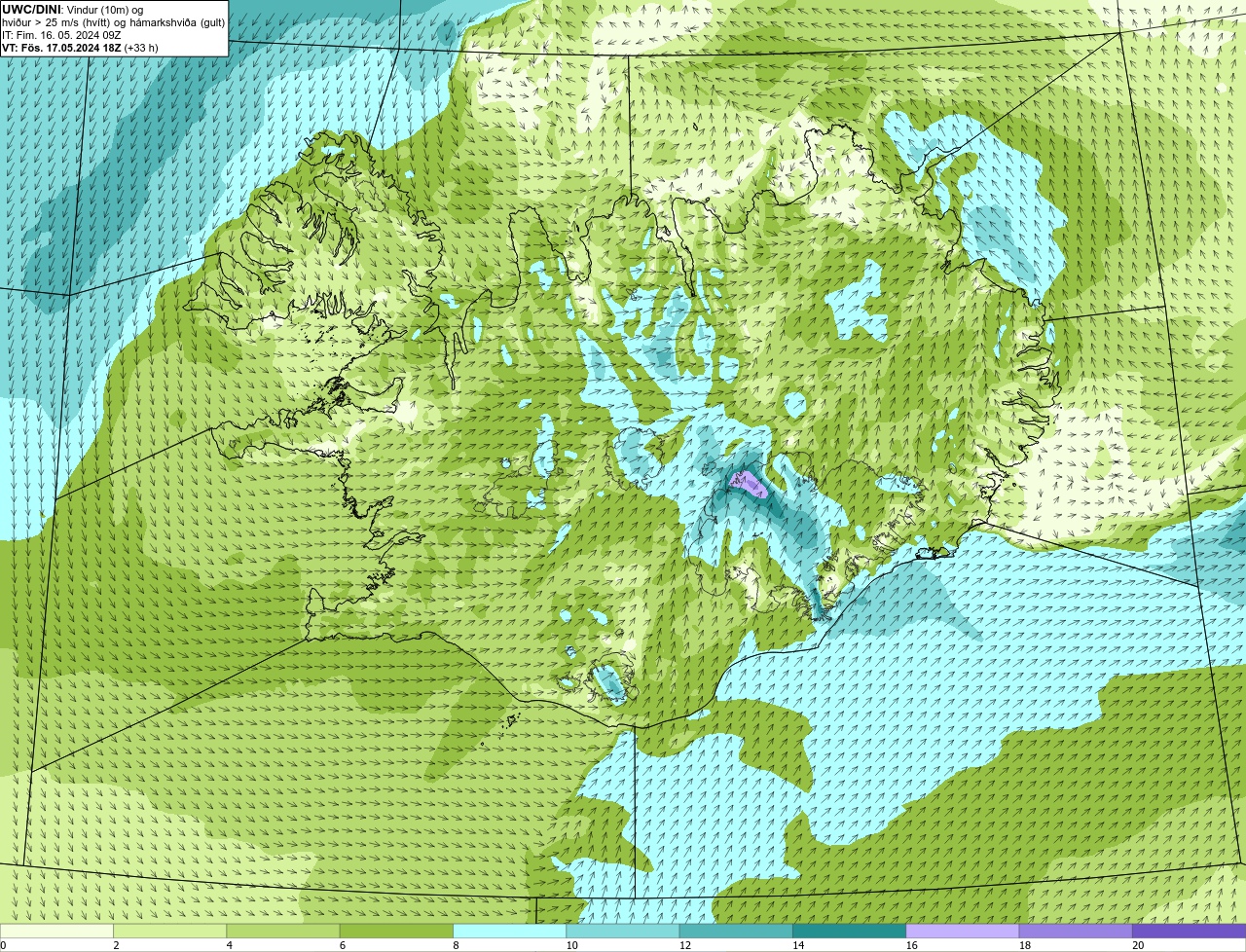Click the legend scale label '8'
The height and width of the screenshot is (952, 1246).
pyautogui.click(x=457, y=945)
